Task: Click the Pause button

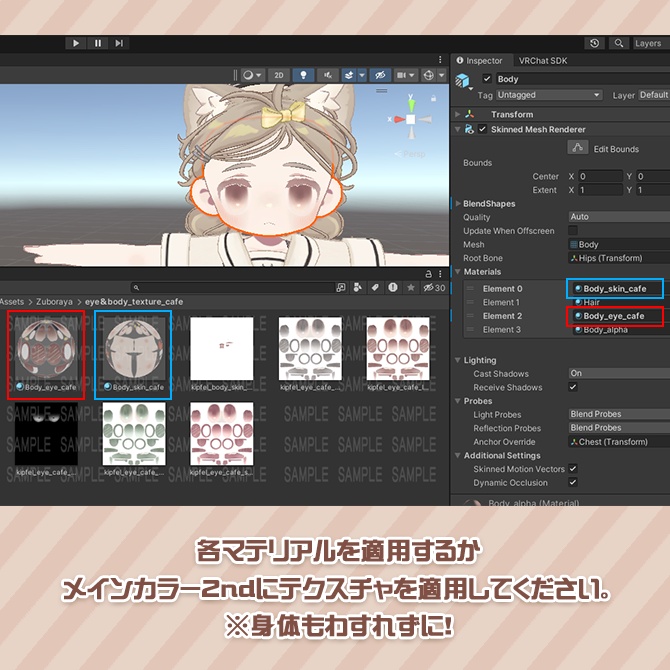Action: [x=98, y=43]
